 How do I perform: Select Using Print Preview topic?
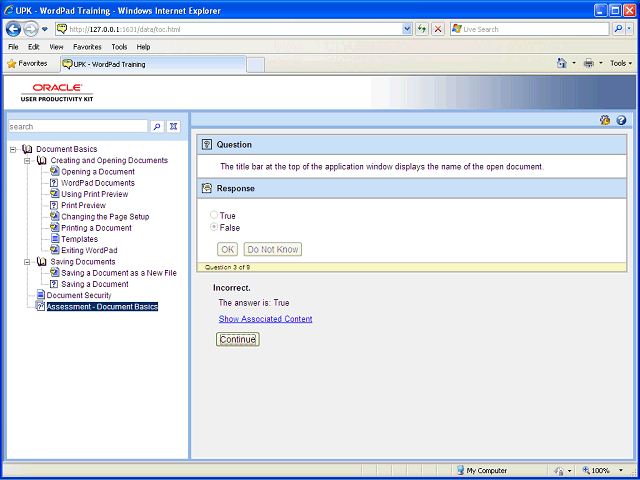(95, 194)
